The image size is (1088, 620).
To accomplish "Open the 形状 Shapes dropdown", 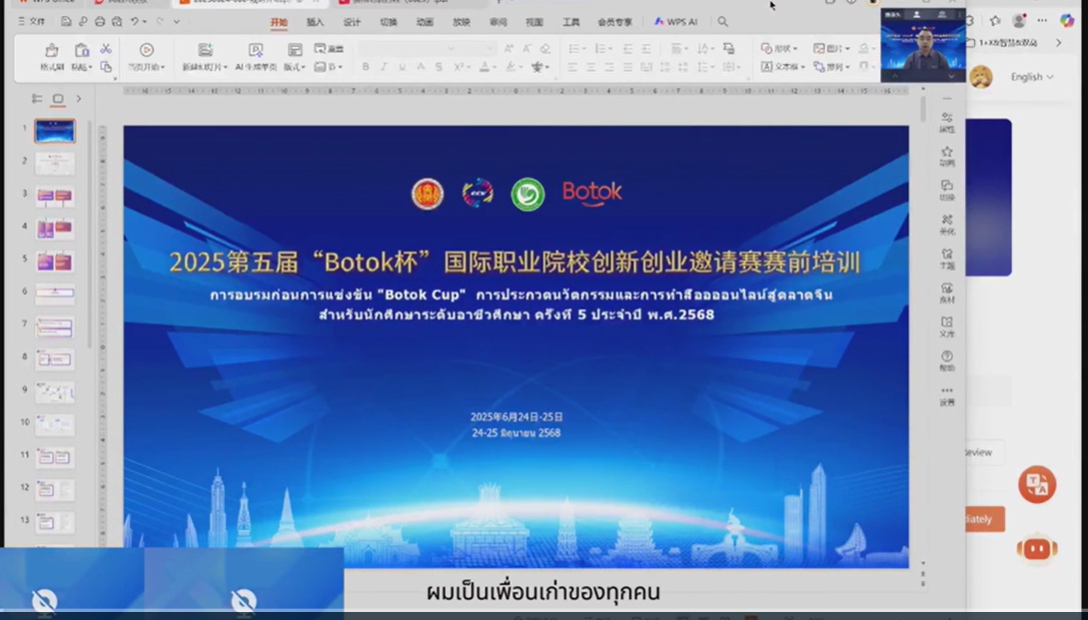I will (779, 49).
